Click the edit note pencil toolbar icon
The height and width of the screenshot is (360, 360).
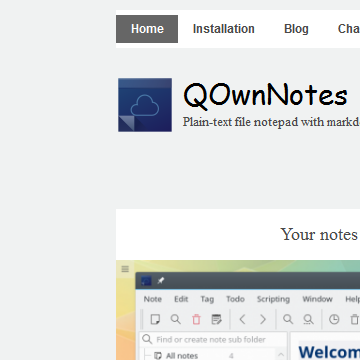(217, 319)
